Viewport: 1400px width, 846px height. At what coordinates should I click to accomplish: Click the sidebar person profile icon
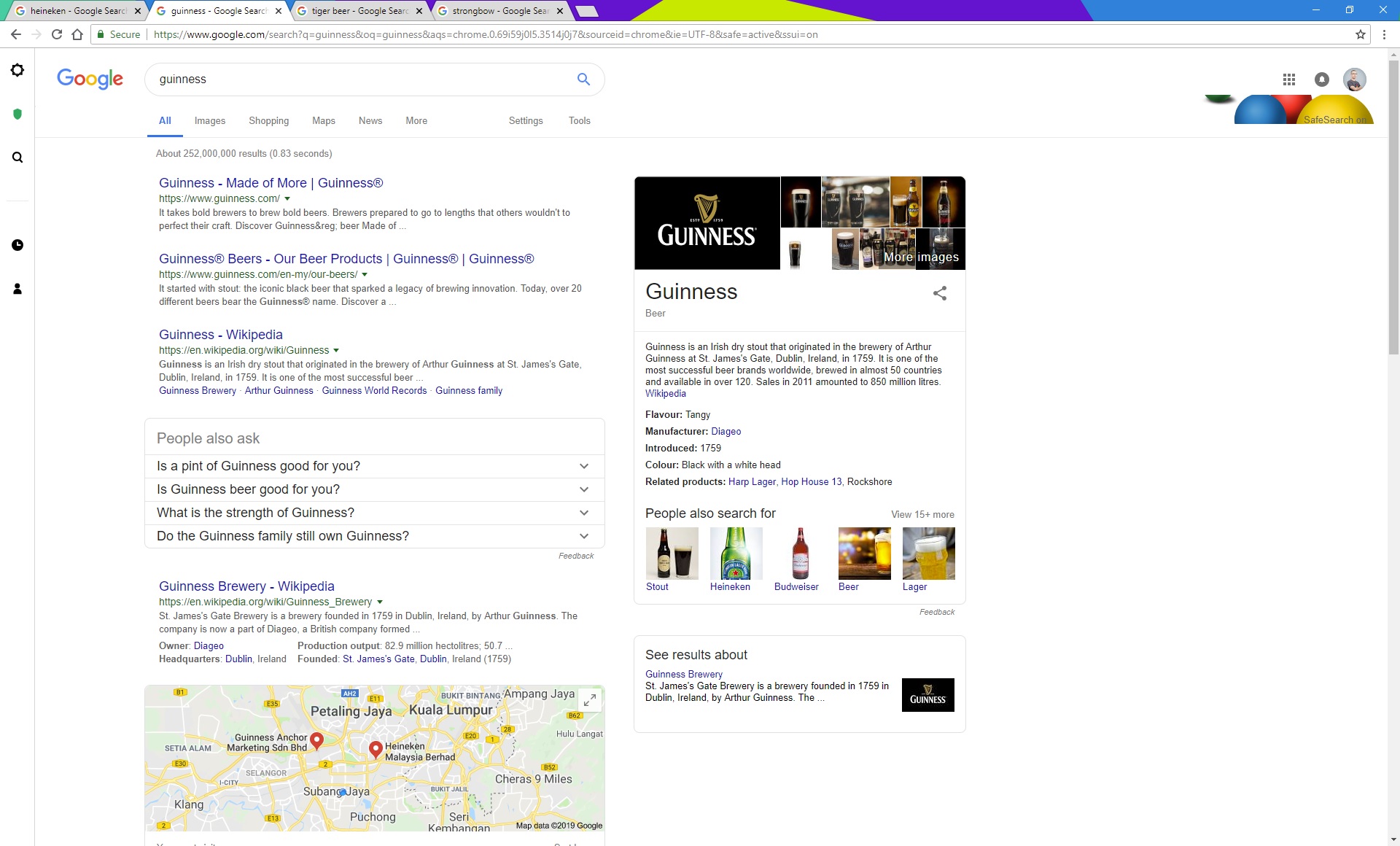point(17,289)
